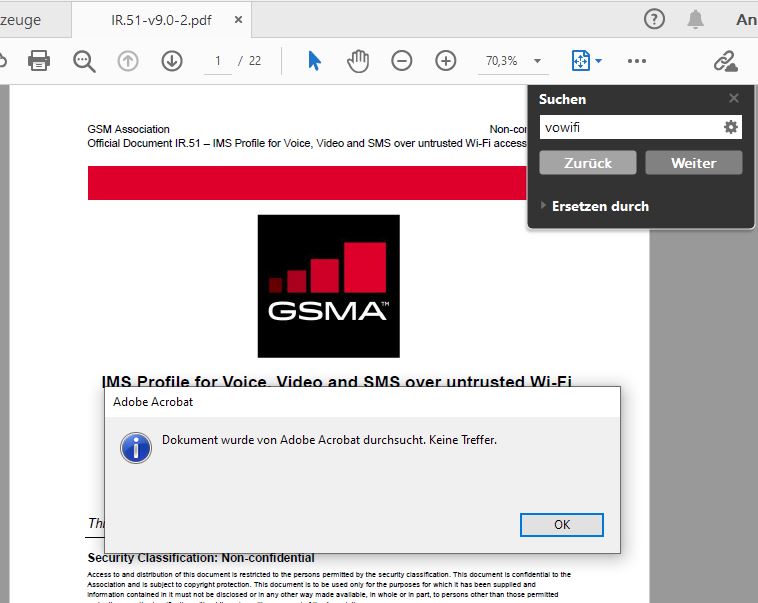Open the fit page options dropdown arrow
The height and width of the screenshot is (603, 758).
pyautogui.click(x=598, y=61)
